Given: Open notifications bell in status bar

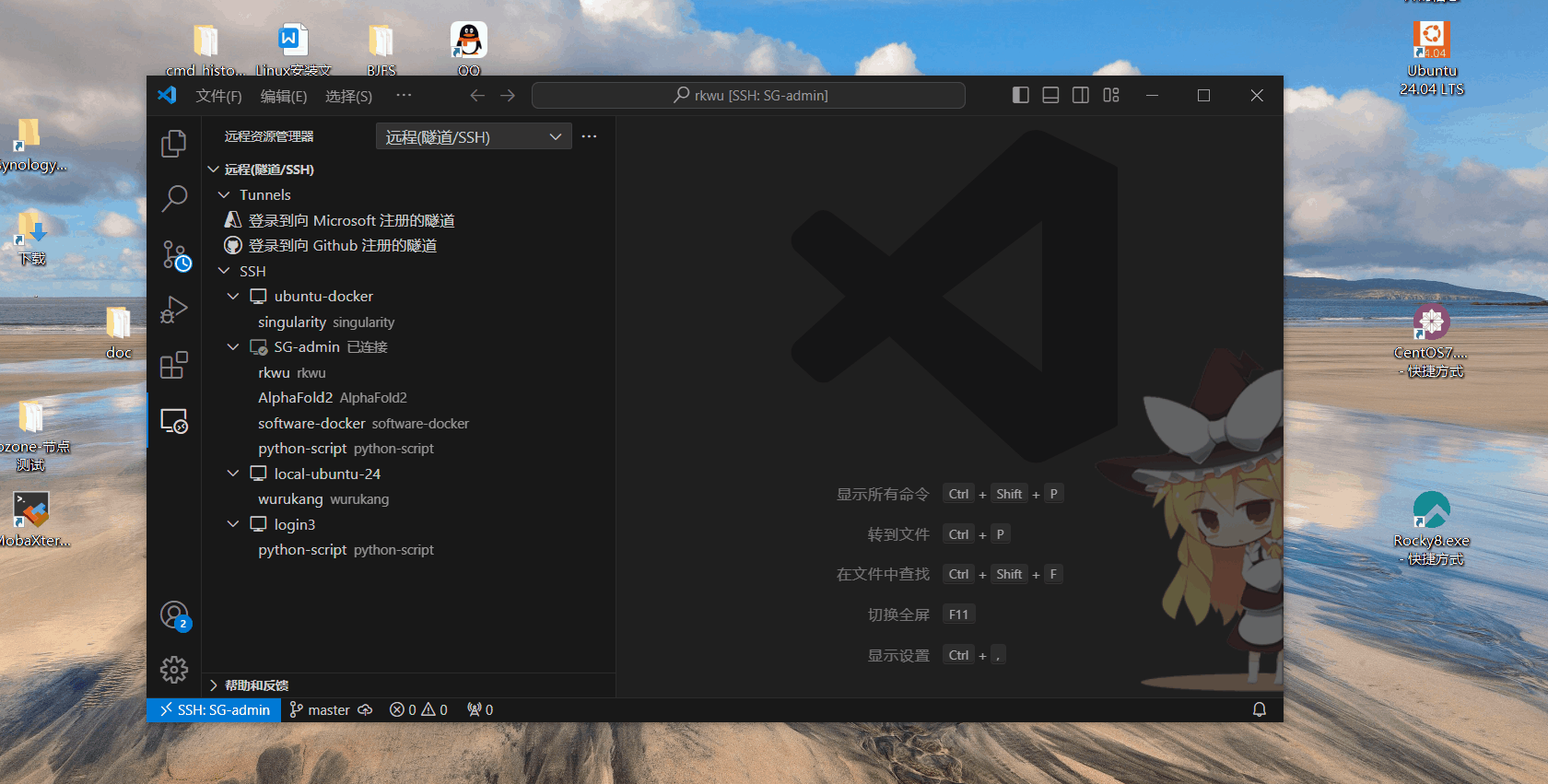Looking at the screenshot, I should [x=1260, y=709].
